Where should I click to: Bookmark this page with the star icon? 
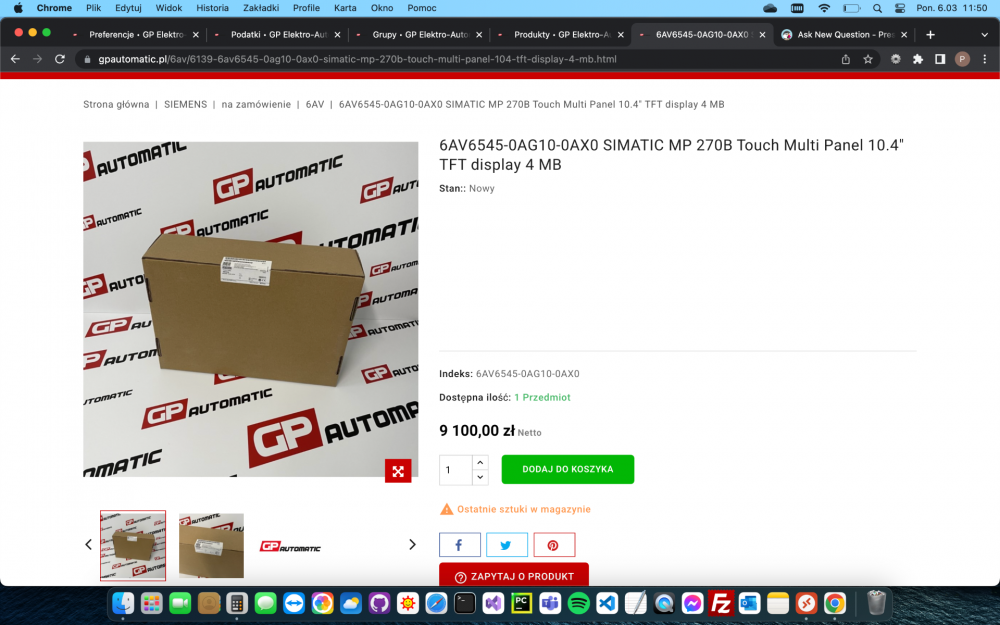[x=867, y=59]
